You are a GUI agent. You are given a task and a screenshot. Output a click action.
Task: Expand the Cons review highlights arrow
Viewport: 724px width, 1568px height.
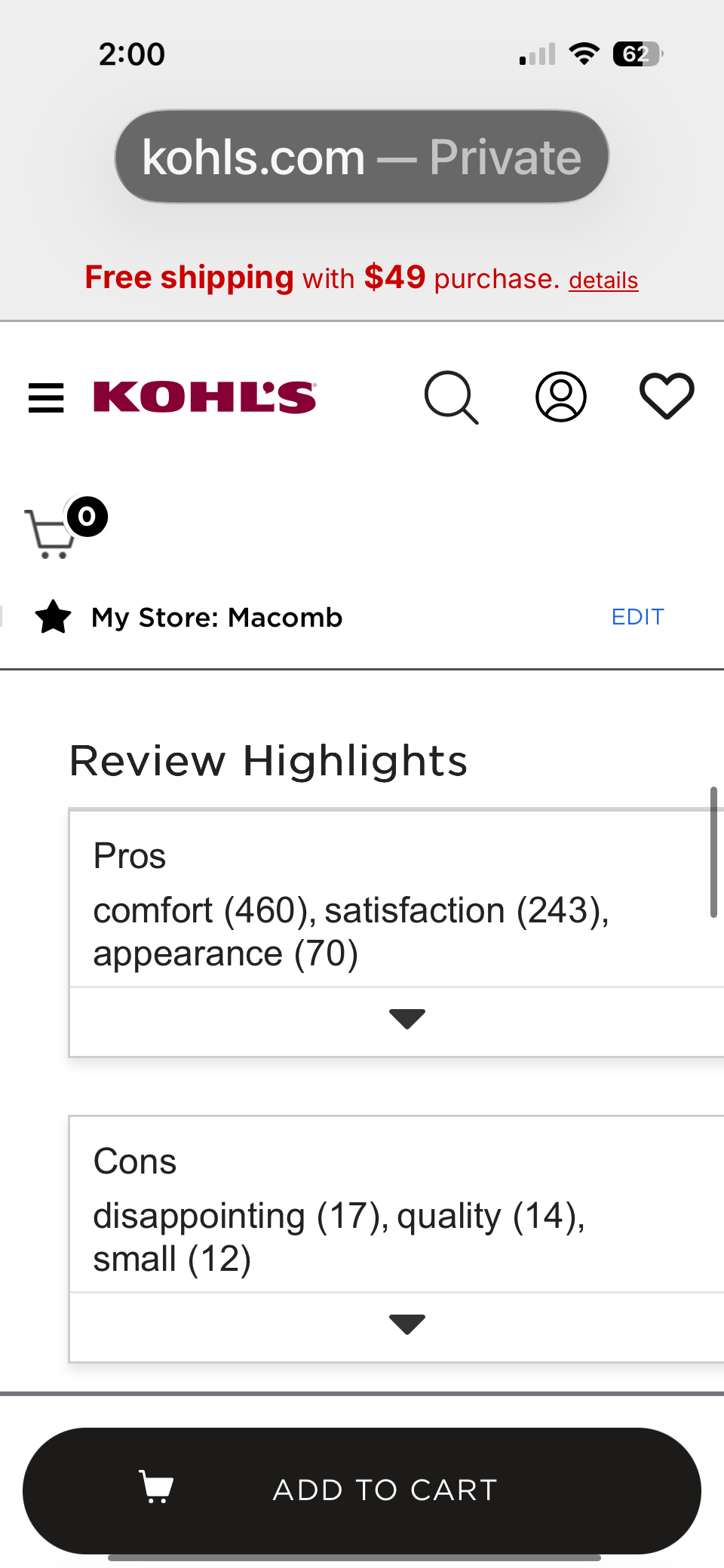click(x=406, y=1324)
